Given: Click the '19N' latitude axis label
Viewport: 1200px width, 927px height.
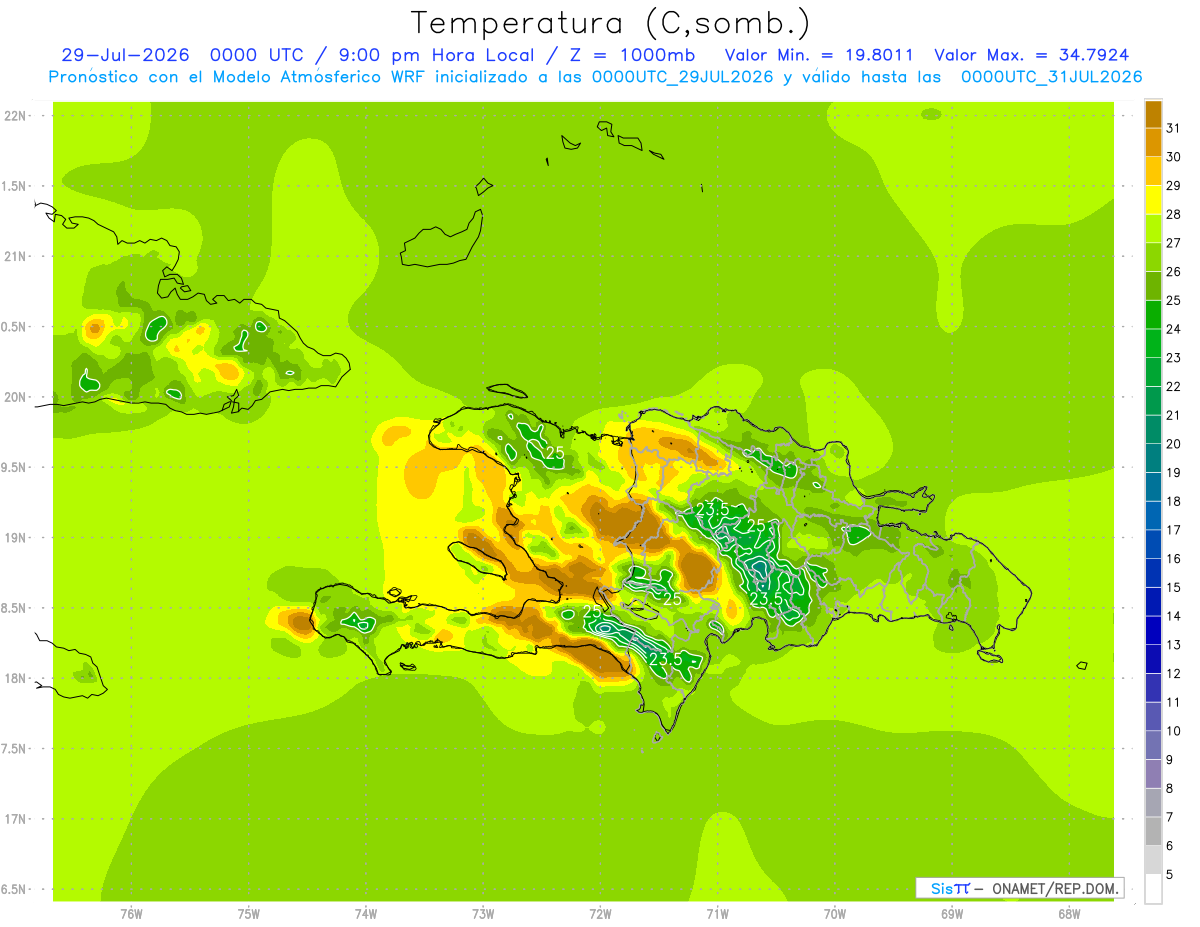Looking at the screenshot, I should tap(16, 537).
